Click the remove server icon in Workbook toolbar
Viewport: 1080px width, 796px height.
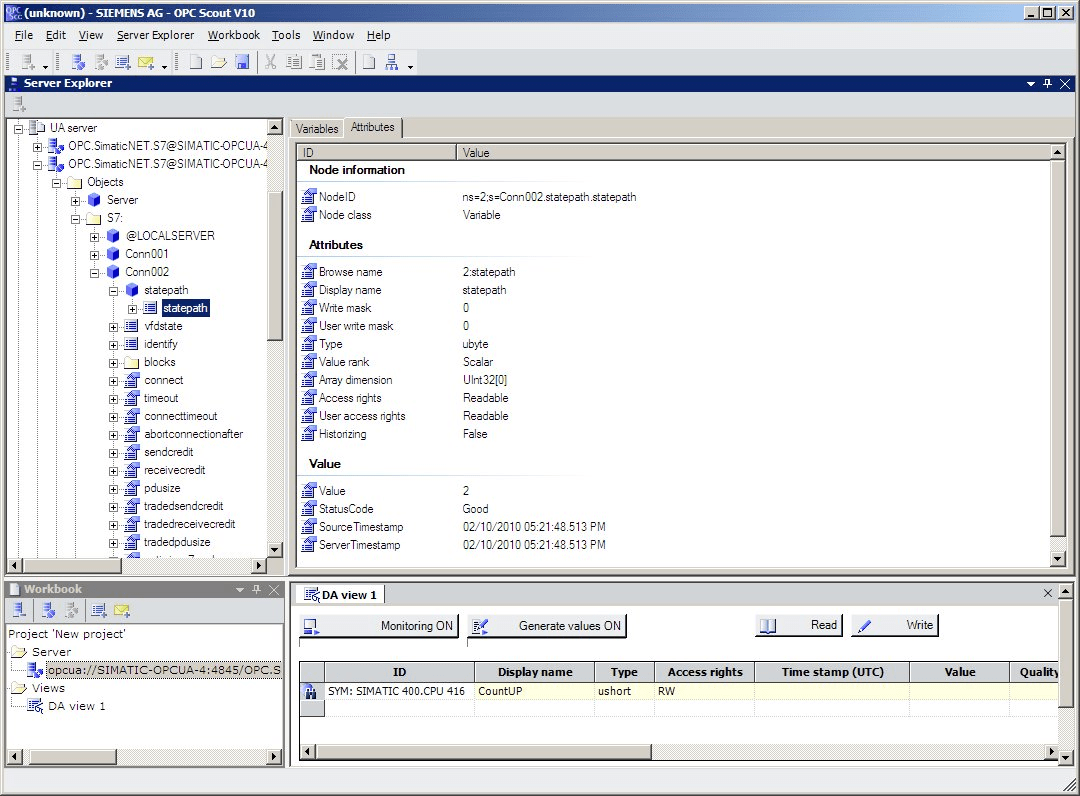(19, 610)
